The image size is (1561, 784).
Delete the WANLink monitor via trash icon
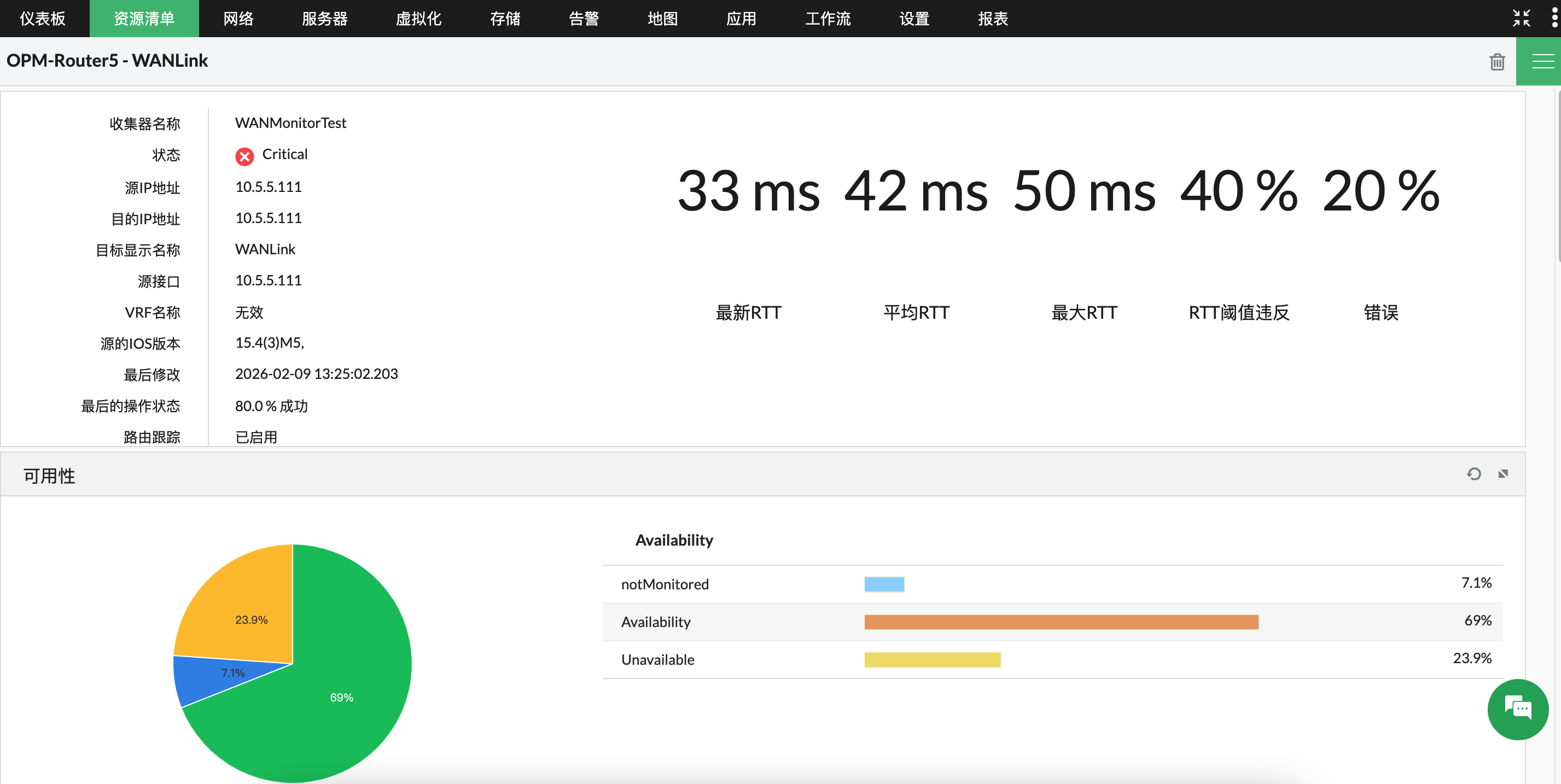point(1497,61)
